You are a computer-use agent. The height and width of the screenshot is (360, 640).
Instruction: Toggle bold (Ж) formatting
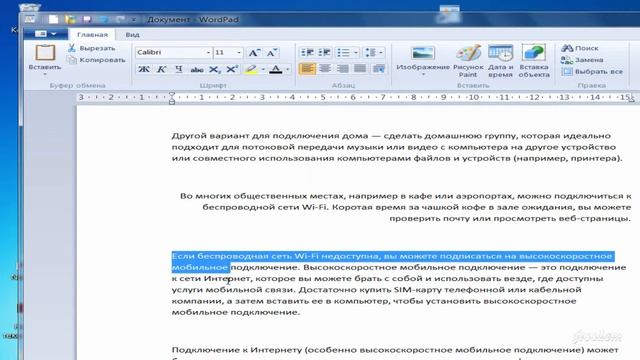(144, 69)
